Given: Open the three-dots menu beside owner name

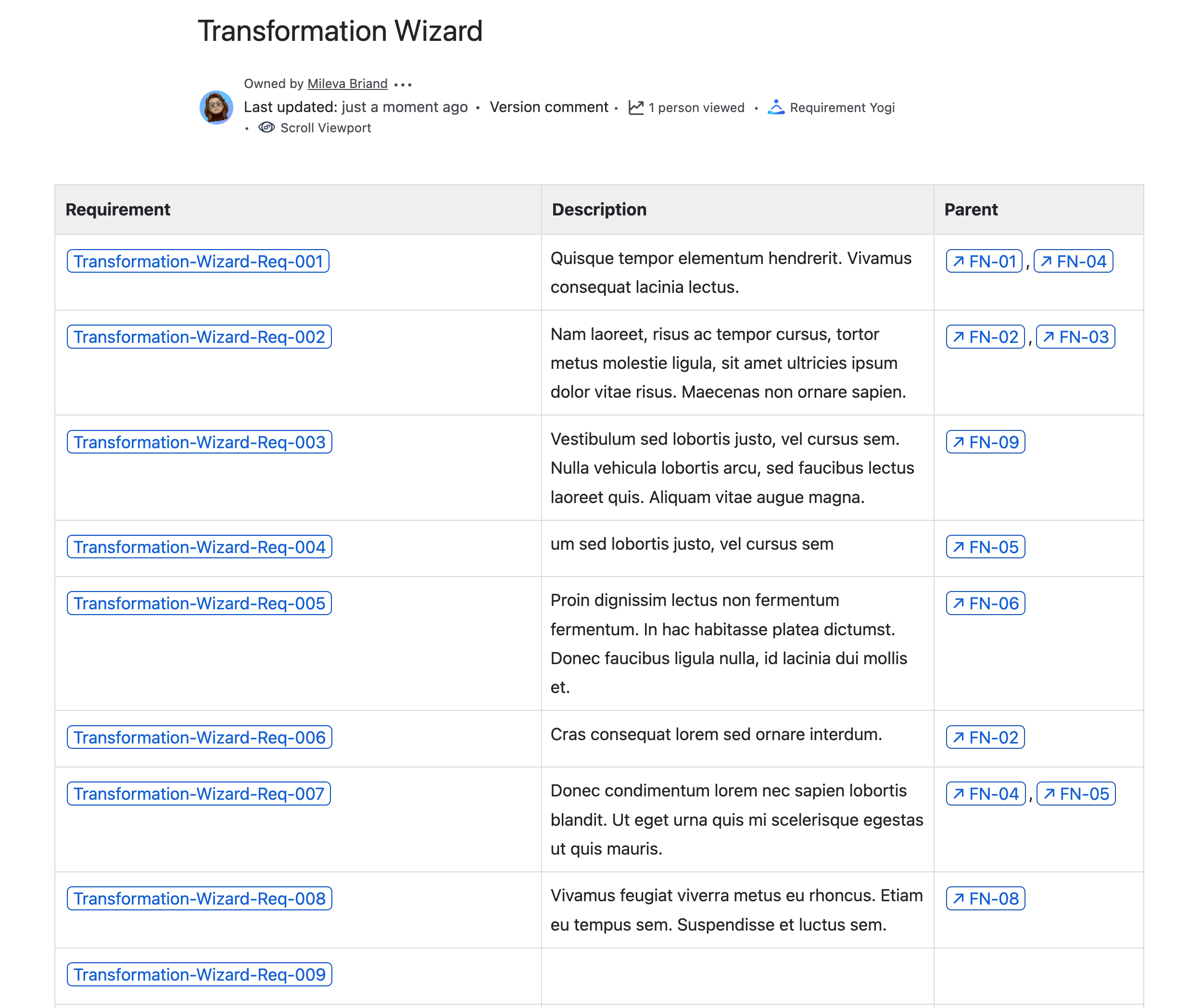Looking at the screenshot, I should click(402, 85).
